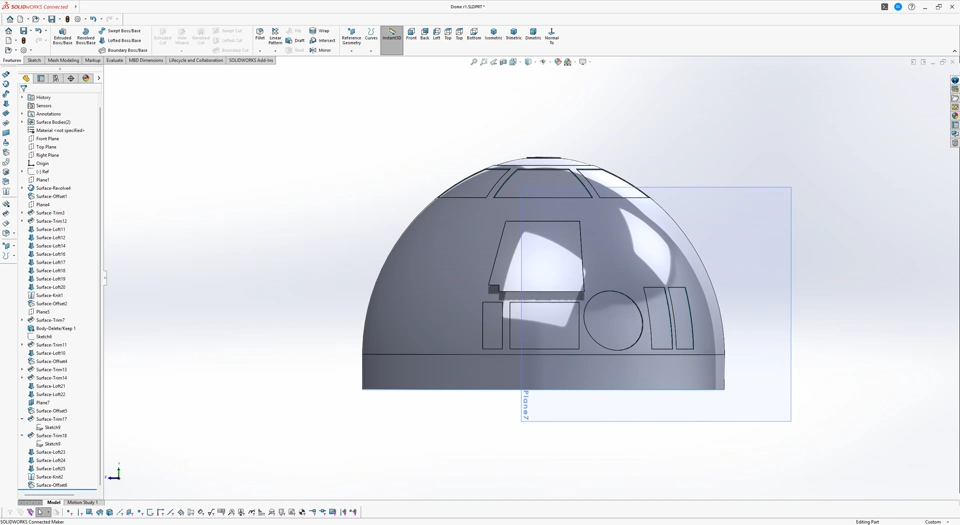The image size is (960, 525).
Task: Click the Home icon in top toolbar
Action: tap(10, 19)
